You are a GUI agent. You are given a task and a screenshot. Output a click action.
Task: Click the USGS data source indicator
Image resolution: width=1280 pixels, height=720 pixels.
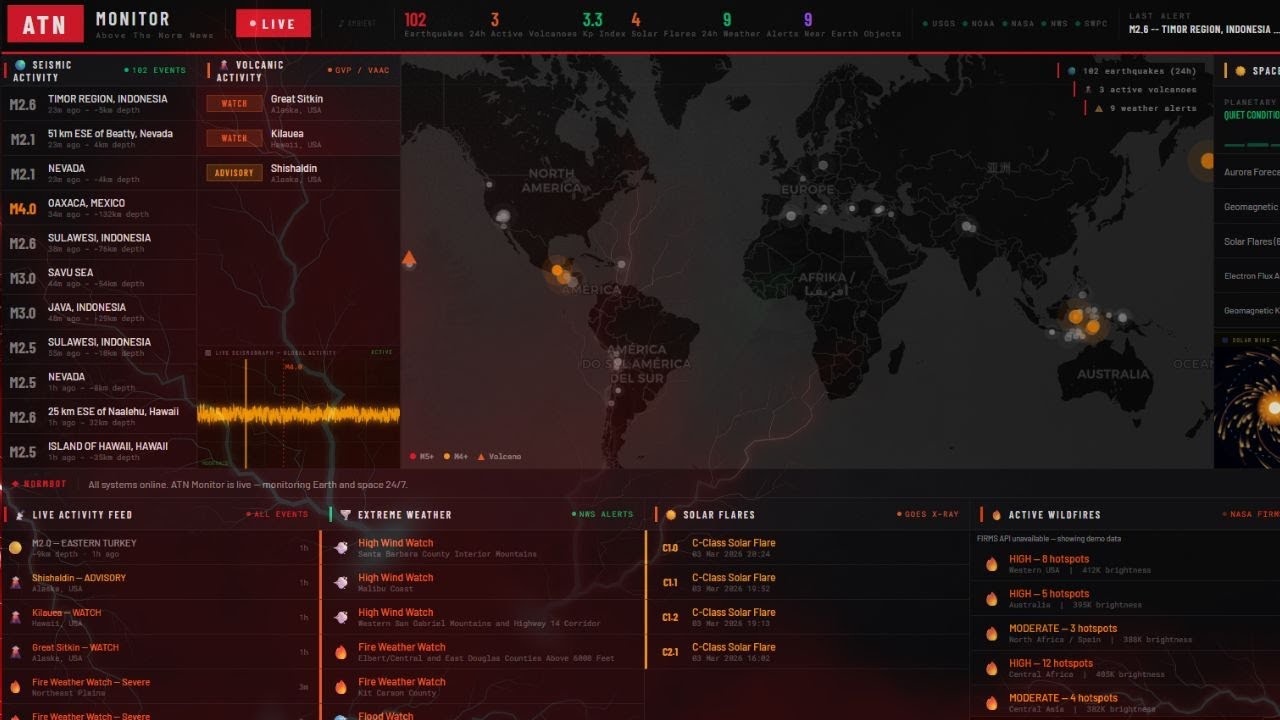point(940,23)
